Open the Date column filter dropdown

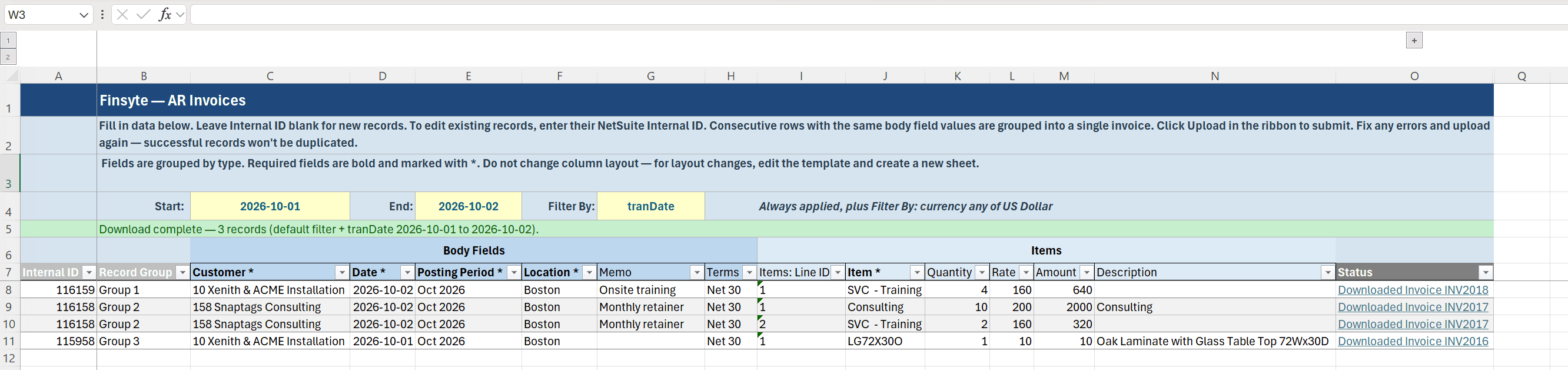(x=407, y=272)
